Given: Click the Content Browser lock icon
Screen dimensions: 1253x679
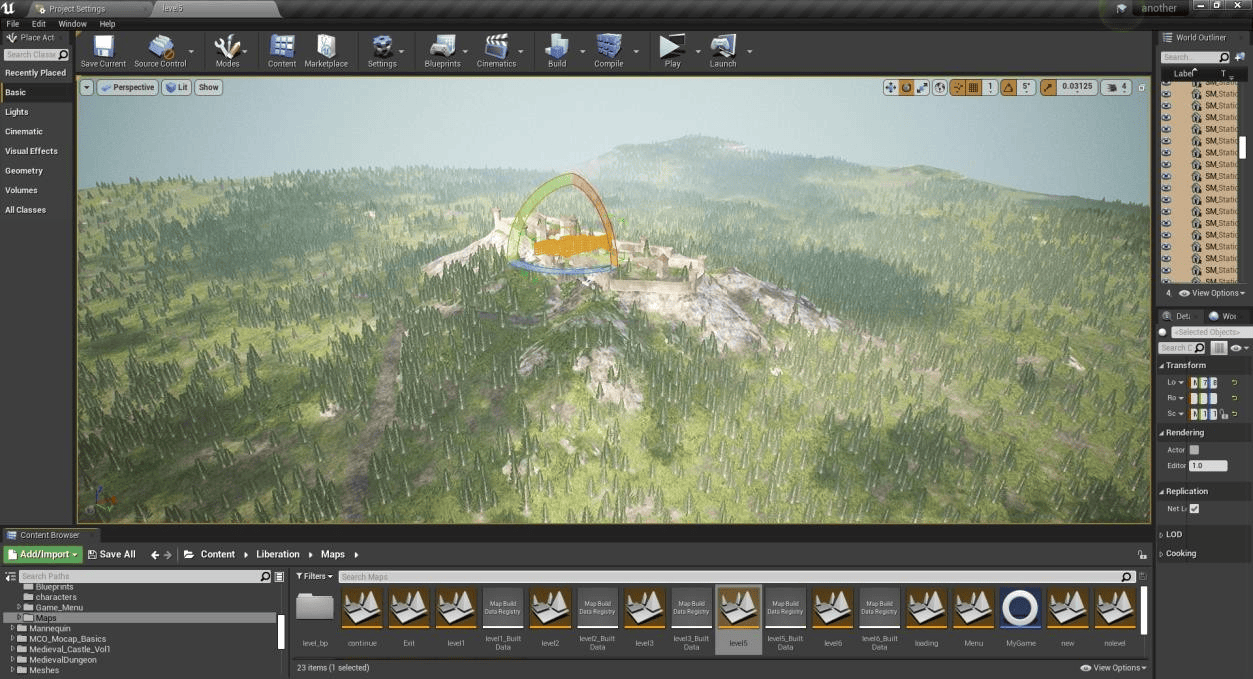Looking at the screenshot, I should pos(1142,554).
